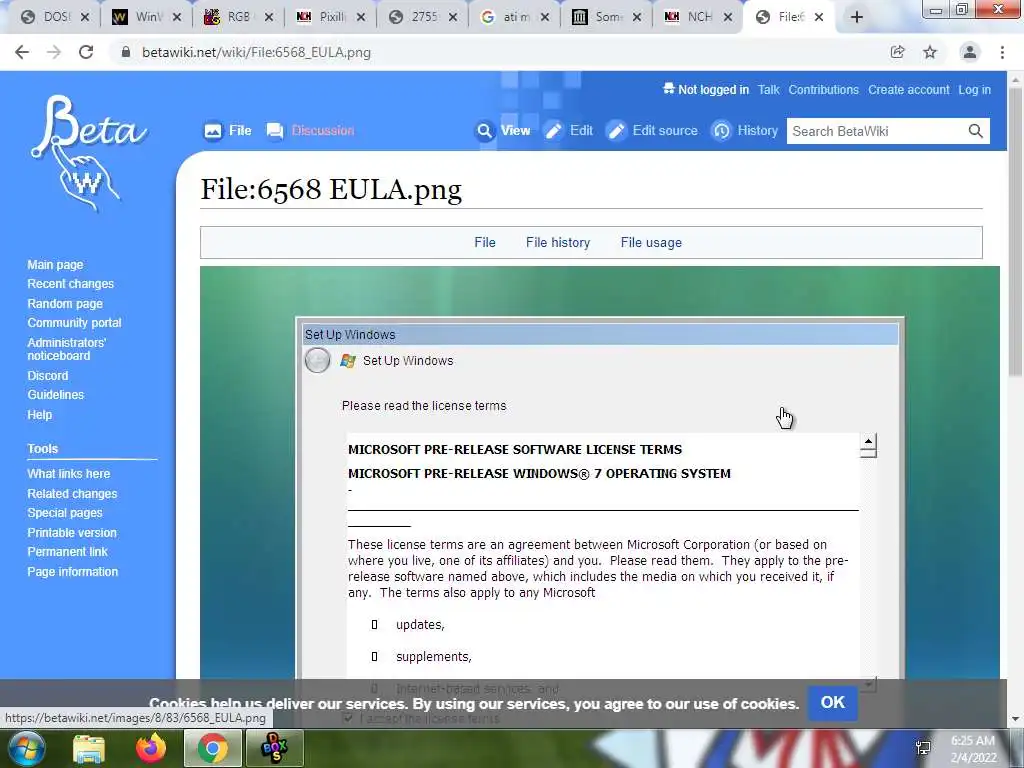Open the Discord sidebar link
This screenshot has width=1024, height=768.
click(48, 376)
